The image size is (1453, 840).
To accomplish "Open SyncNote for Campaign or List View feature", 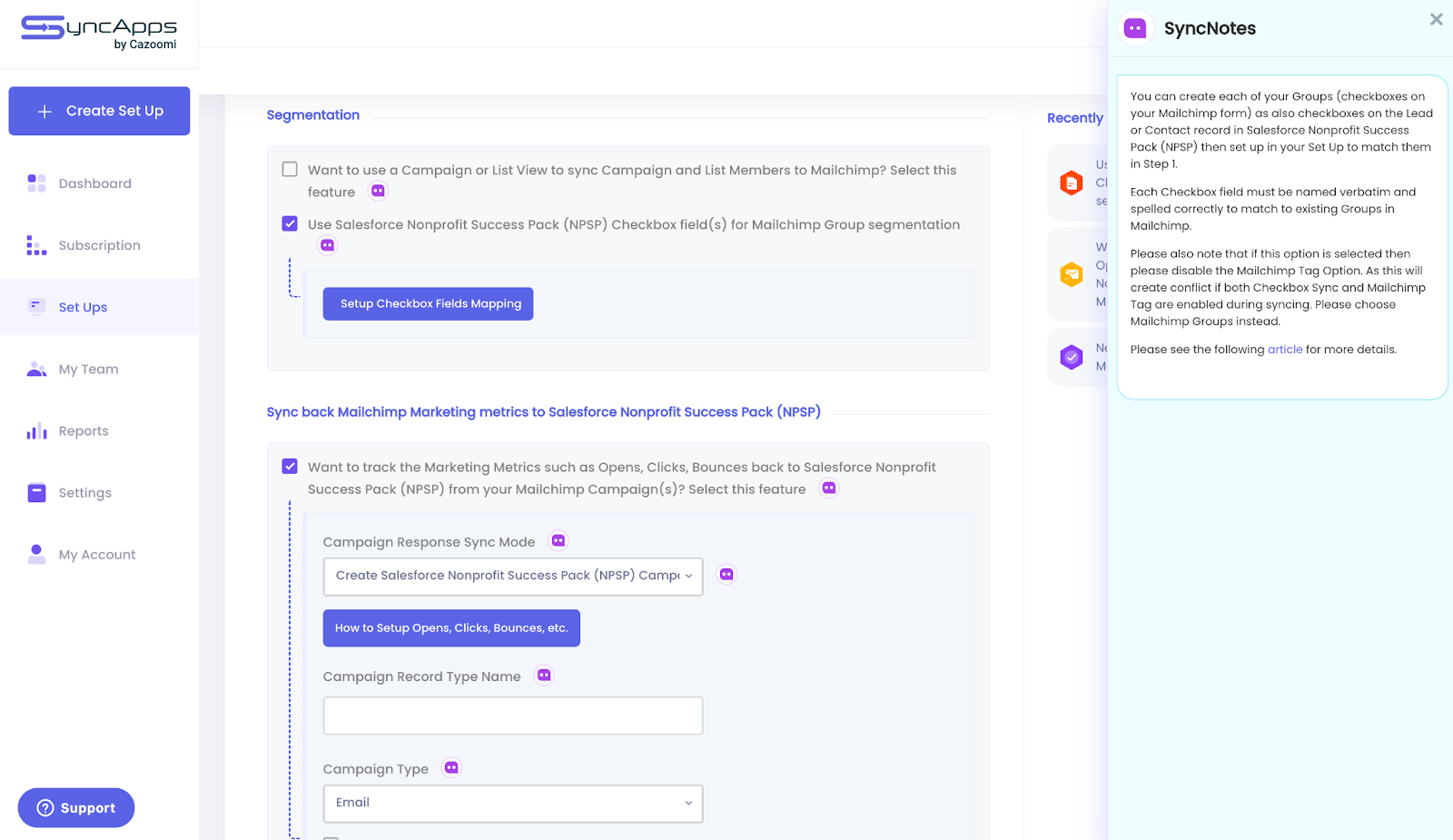I will coord(378,191).
